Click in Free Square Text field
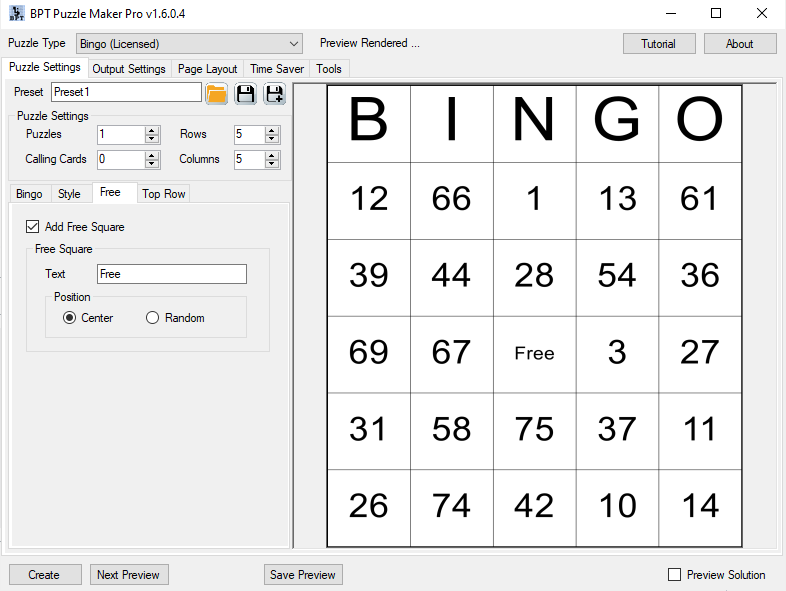 point(172,274)
